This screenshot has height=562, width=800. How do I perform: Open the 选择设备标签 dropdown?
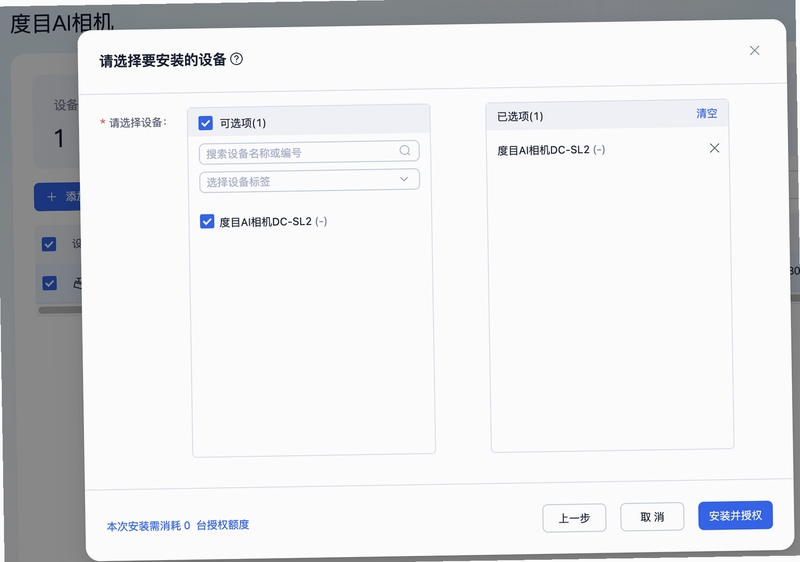pyautogui.click(x=309, y=181)
